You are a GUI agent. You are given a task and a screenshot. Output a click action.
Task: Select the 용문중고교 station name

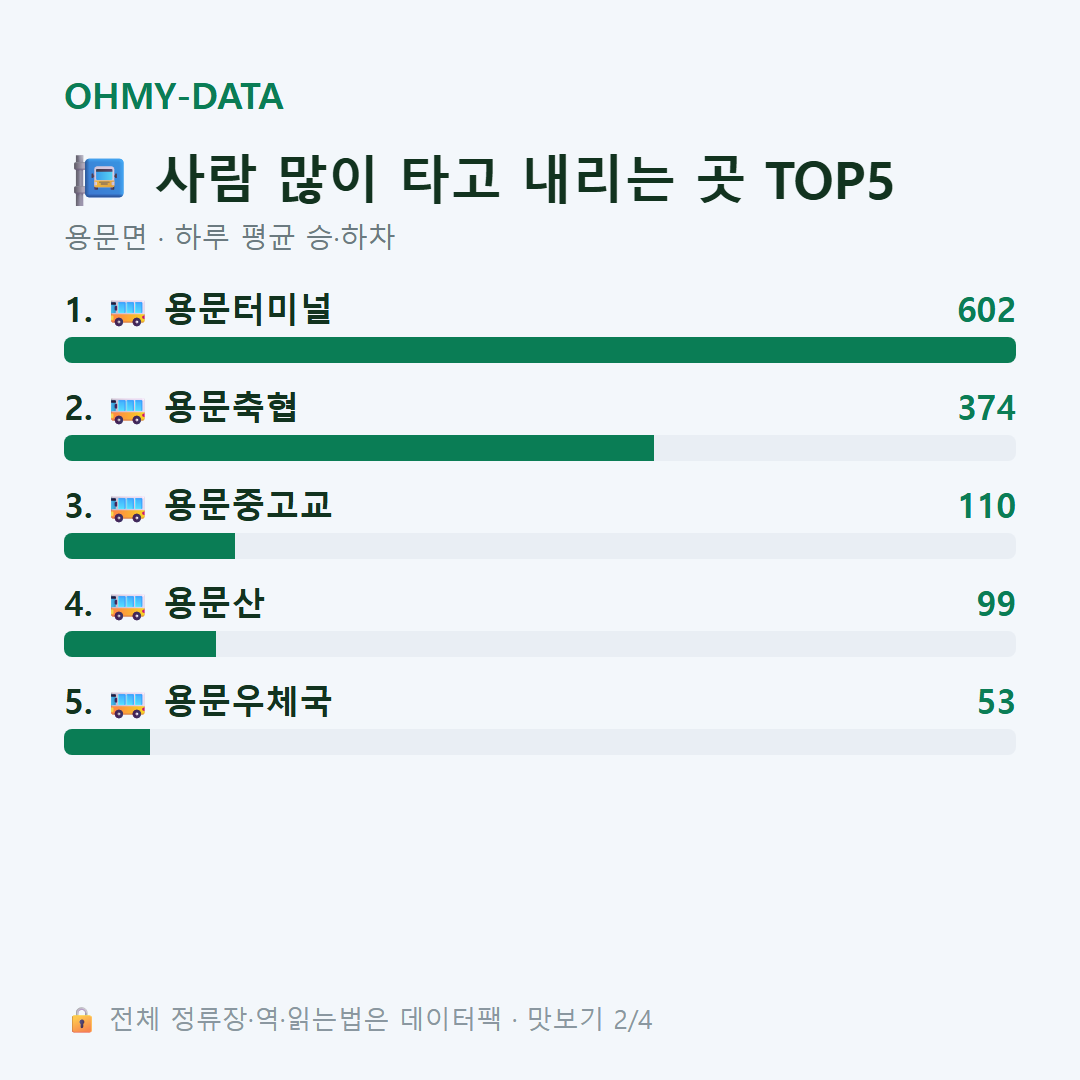248,506
